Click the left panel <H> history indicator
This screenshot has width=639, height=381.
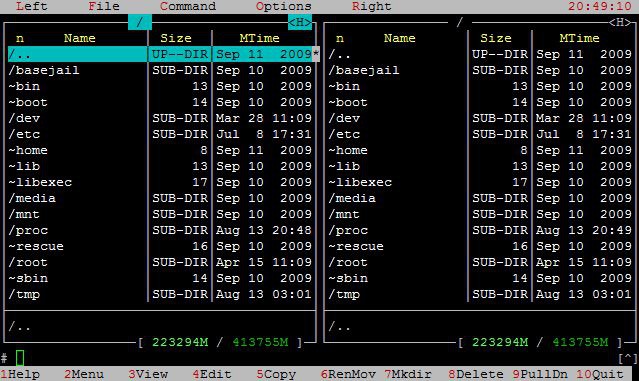coord(300,22)
